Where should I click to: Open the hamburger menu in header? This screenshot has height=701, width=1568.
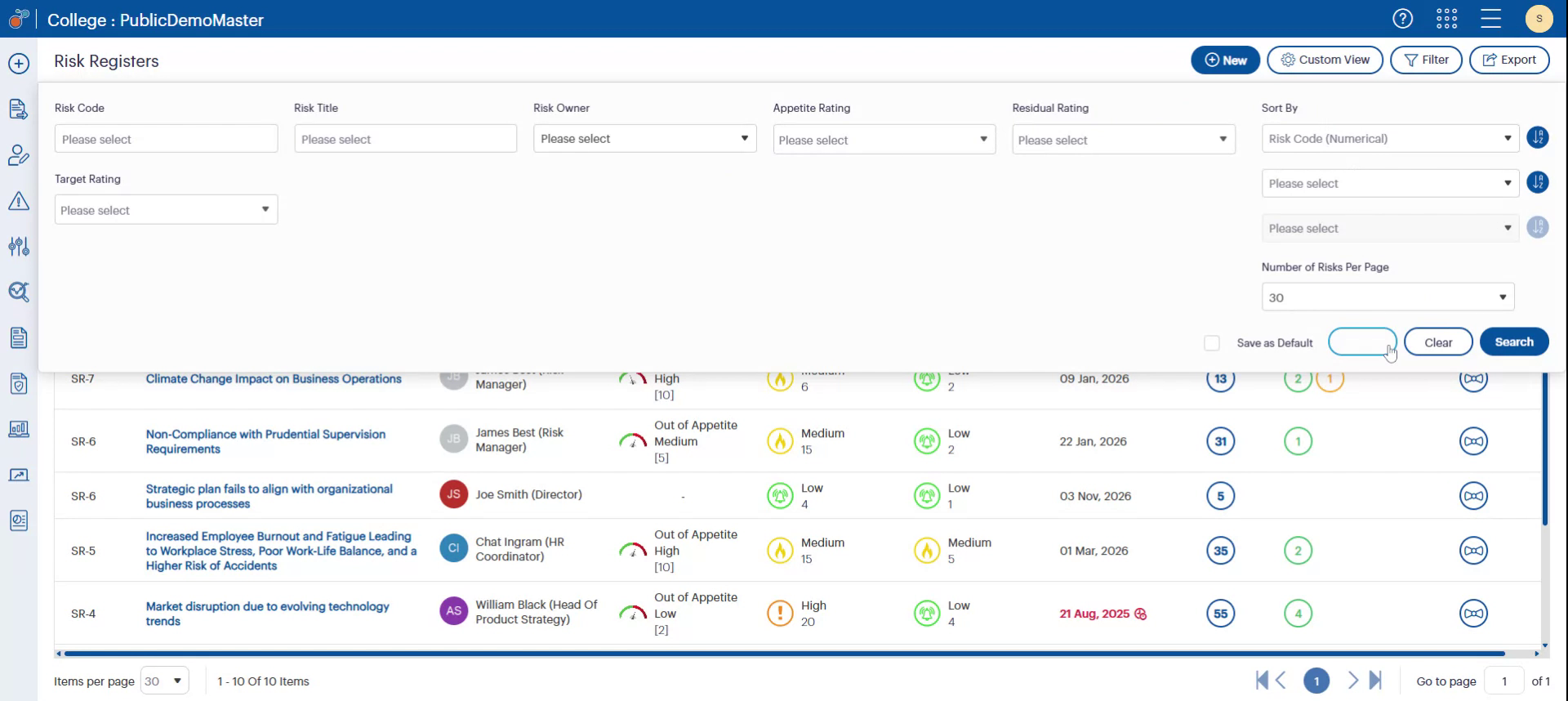coord(1490,19)
